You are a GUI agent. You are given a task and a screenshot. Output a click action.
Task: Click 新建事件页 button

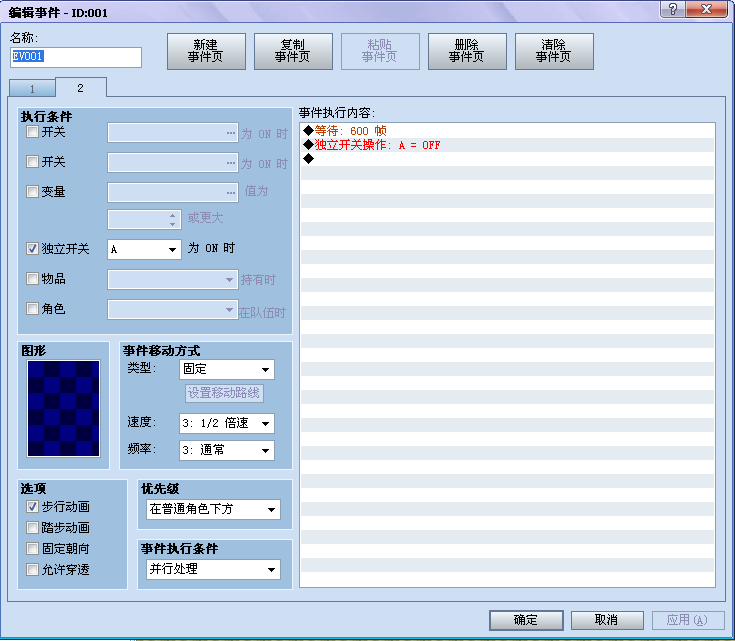point(206,51)
